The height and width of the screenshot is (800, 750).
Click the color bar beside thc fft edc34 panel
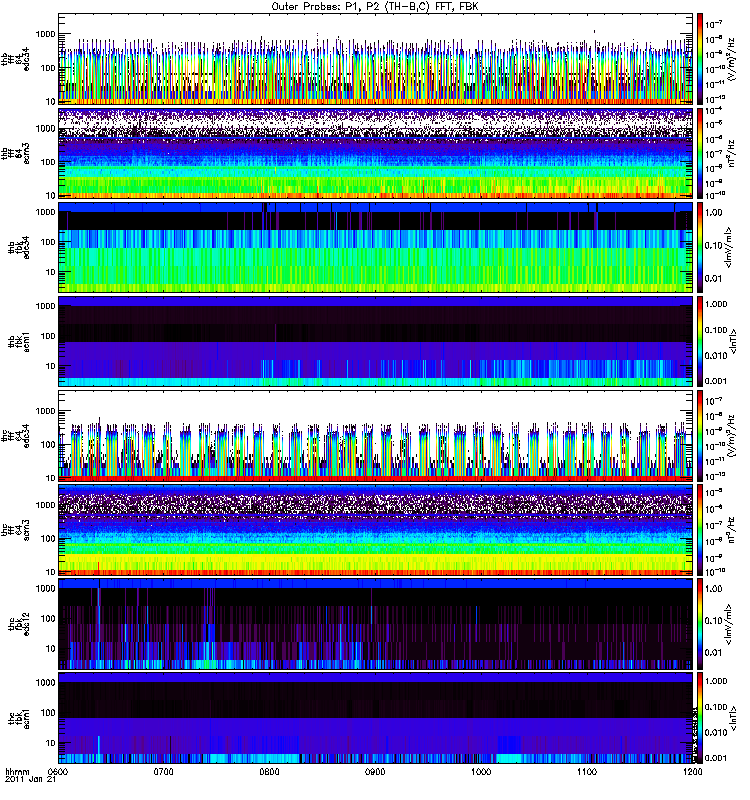pos(700,435)
